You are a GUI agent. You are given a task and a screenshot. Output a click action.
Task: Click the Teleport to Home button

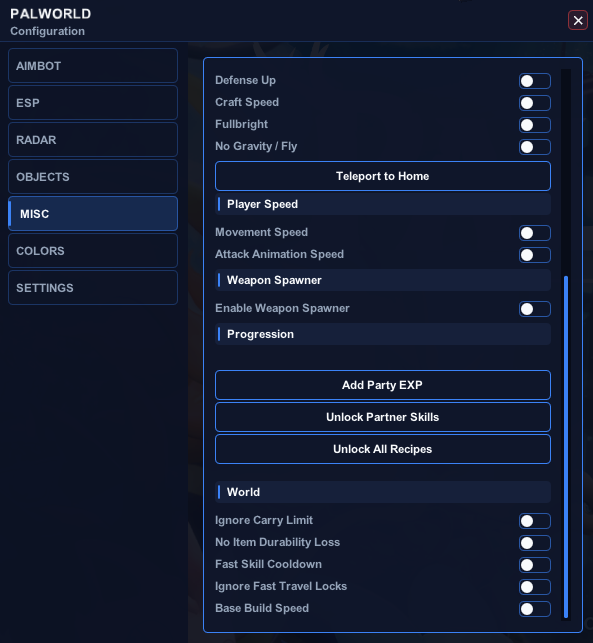pyautogui.click(x=383, y=176)
